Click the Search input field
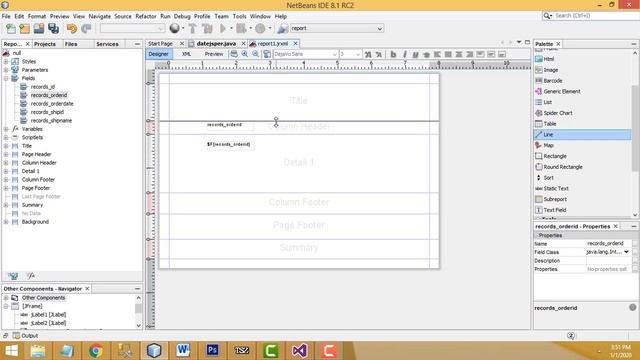The width and height of the screenshot is (640, 360). click(594, 16)
